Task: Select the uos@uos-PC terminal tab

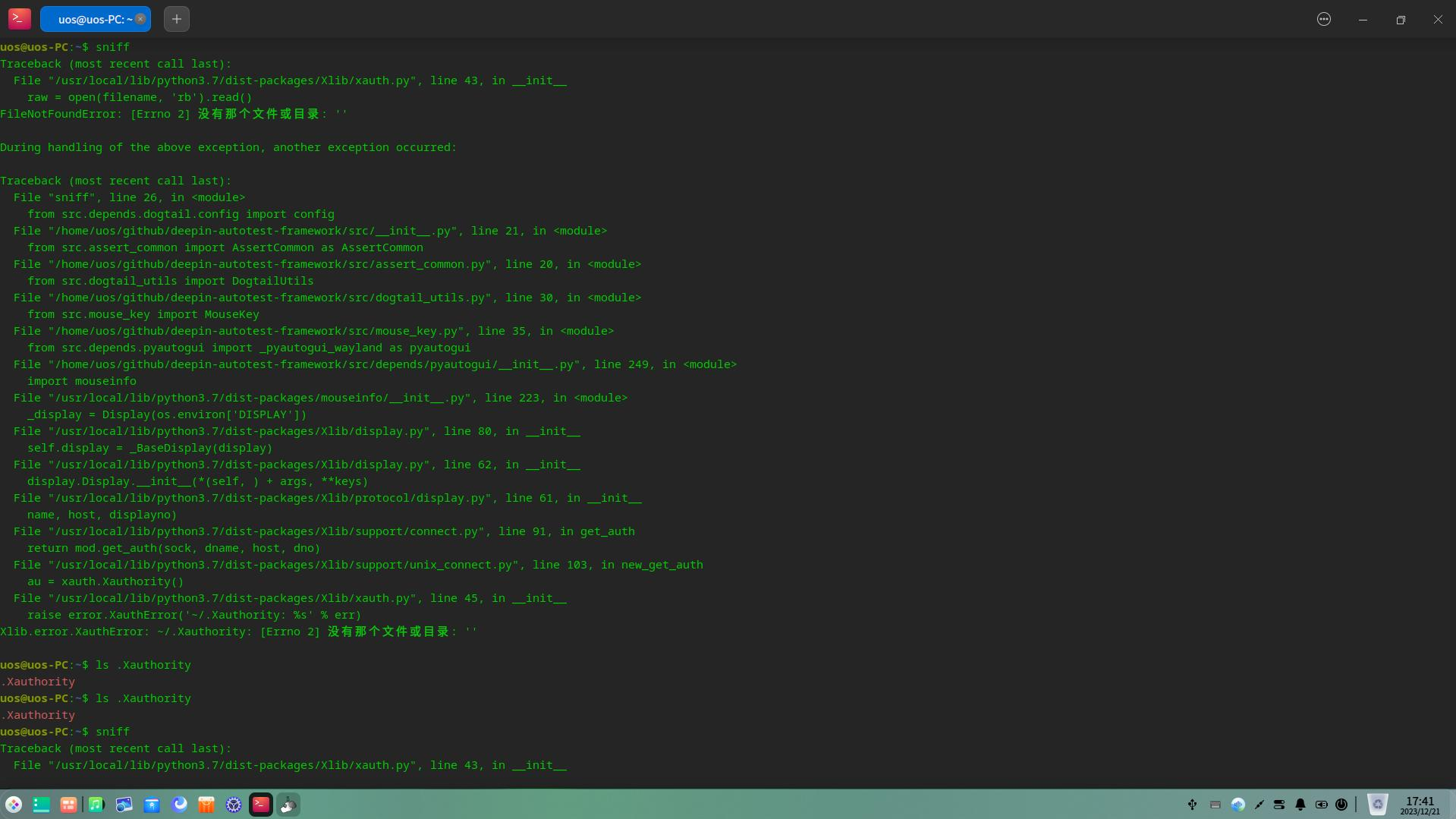Action: pos(91,19)
